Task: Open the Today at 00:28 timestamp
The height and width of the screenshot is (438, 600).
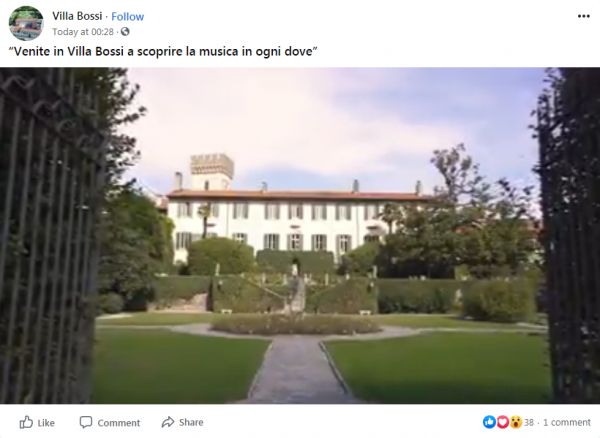Action: coord(83,32)
